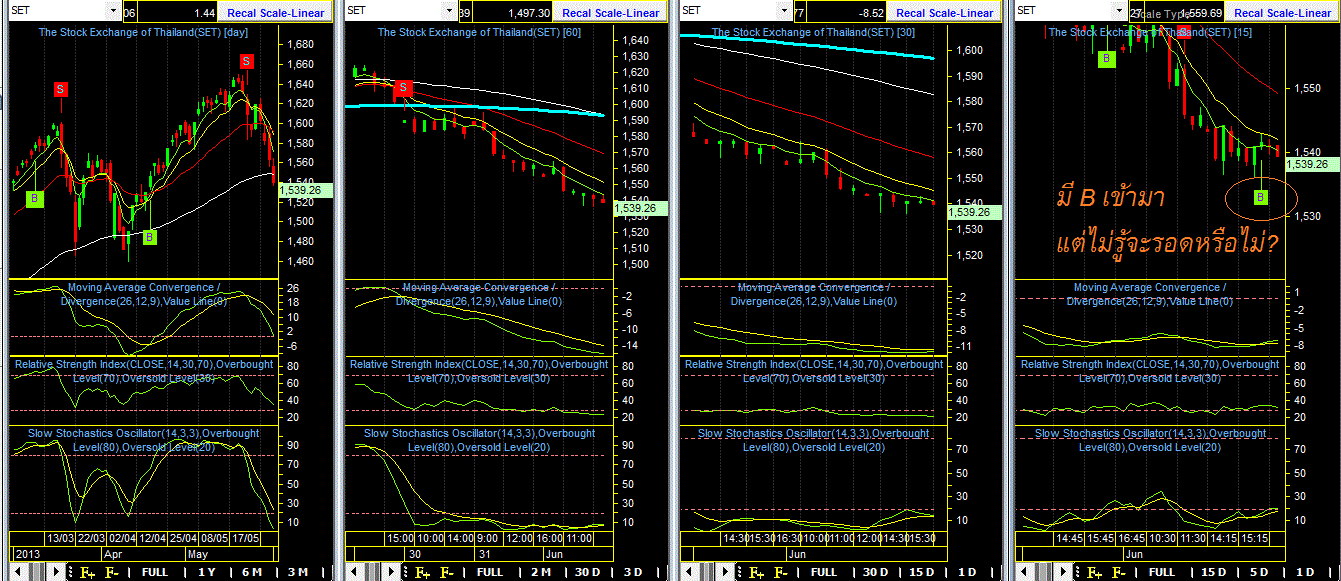Select FULL range under the 15-minute chart
The image size is (1341, 581).
[x=1161, y=572]
